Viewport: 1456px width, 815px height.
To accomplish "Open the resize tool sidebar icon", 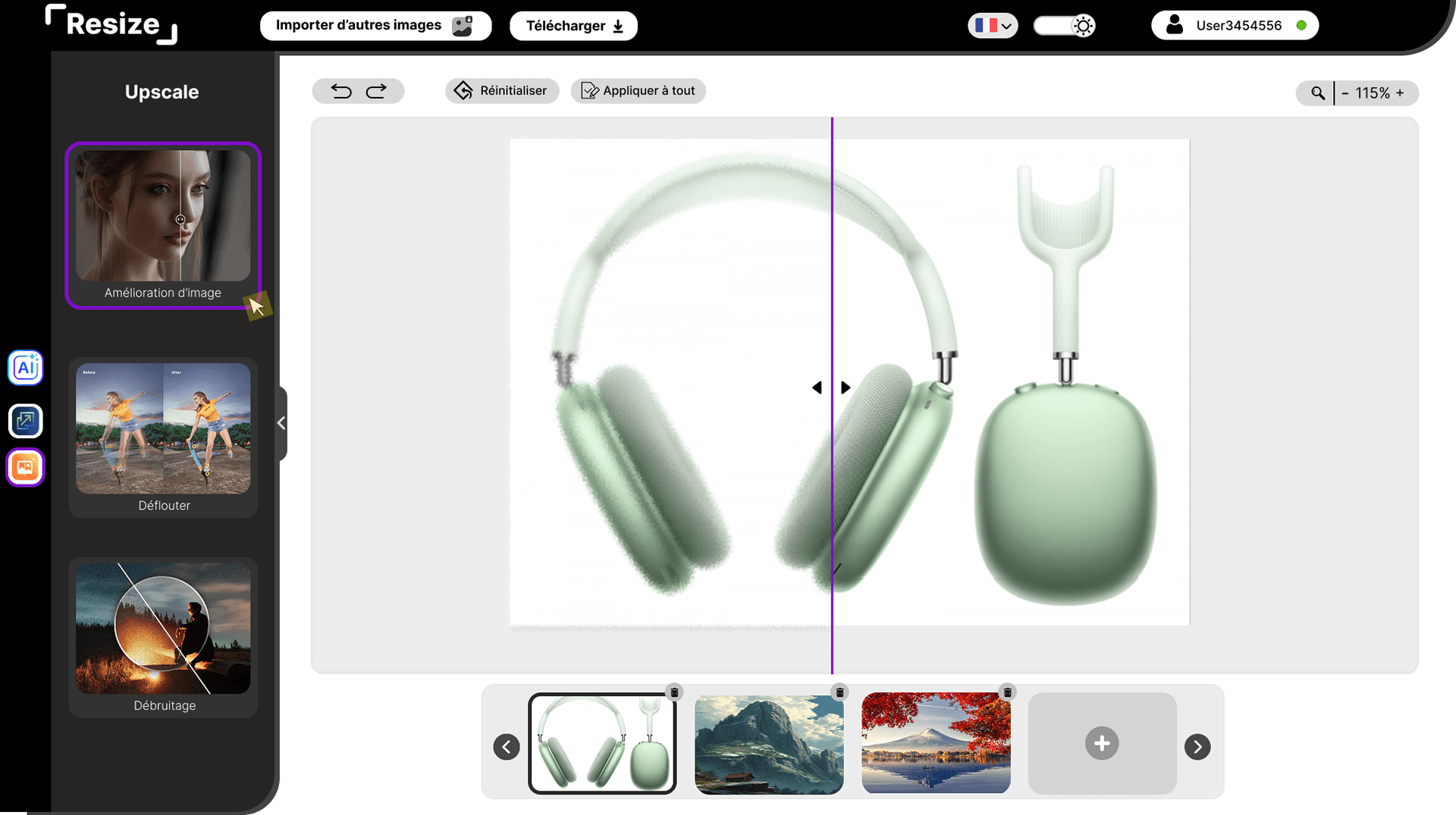I will coord(26,421).
